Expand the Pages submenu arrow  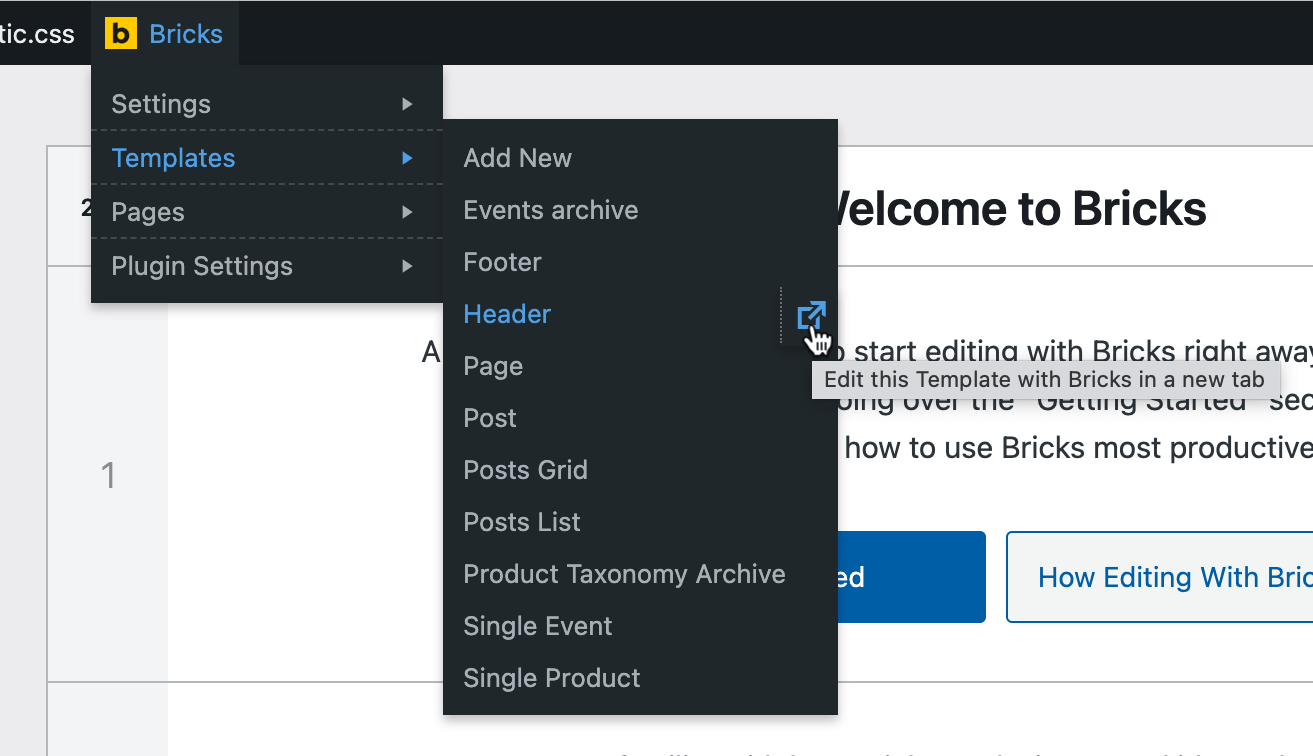click(x=407, y=212)
